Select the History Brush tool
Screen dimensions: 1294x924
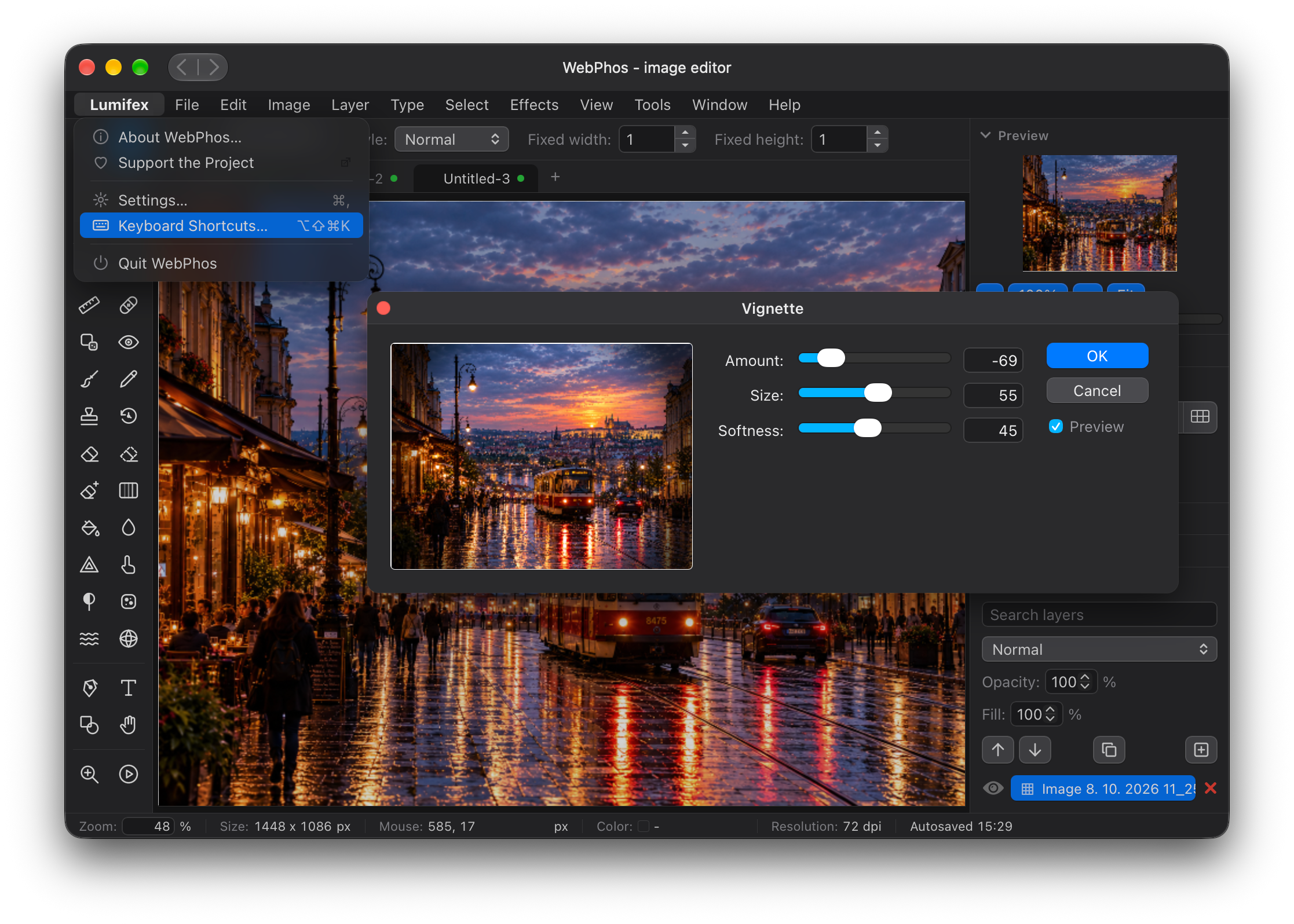click(x=128, y=416)
